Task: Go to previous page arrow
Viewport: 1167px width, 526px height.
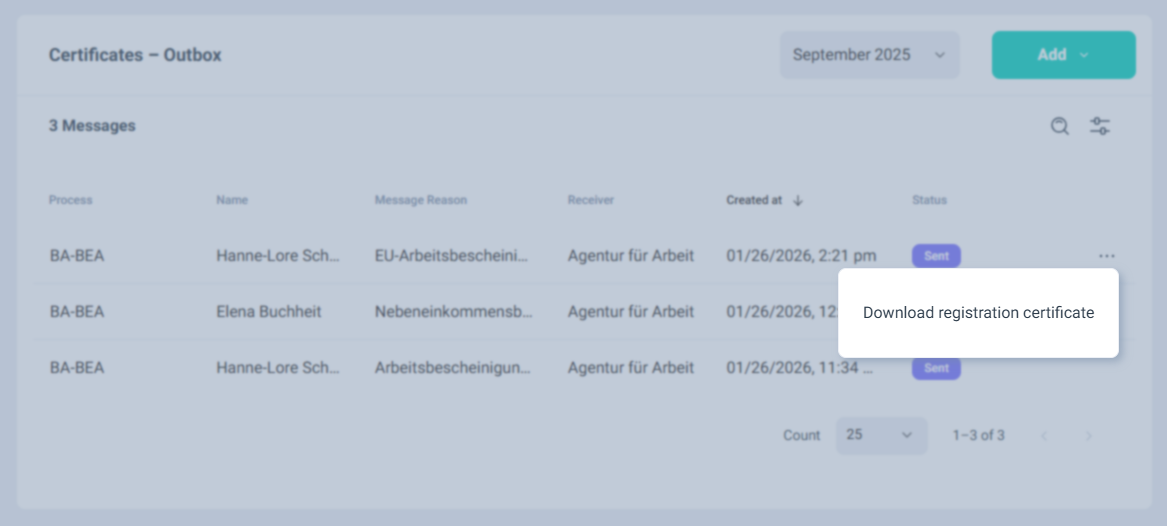Action: coord(1044,436)
